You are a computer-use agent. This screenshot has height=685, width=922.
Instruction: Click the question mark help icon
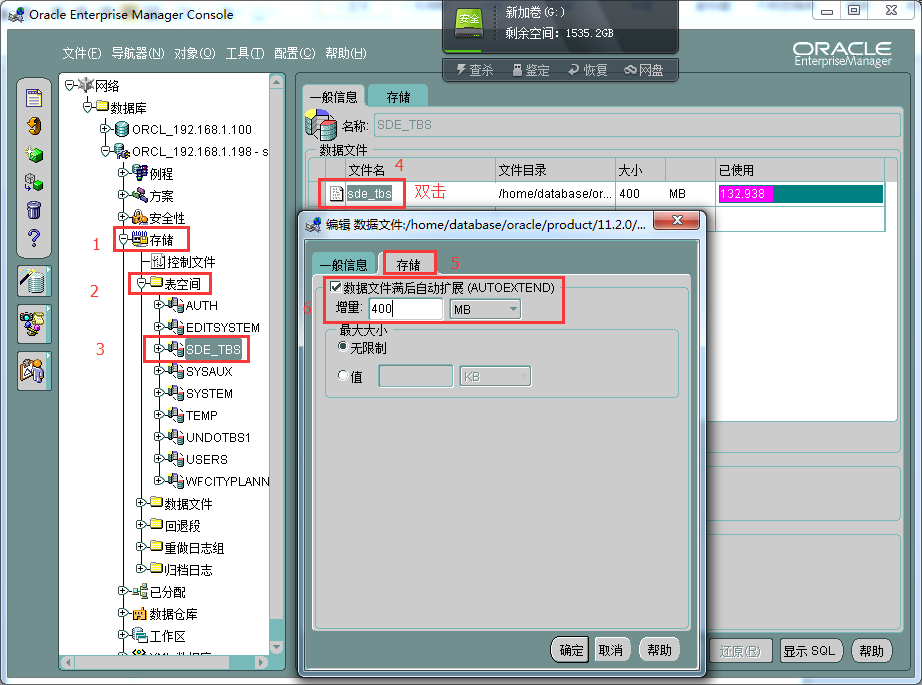point(34,238)
